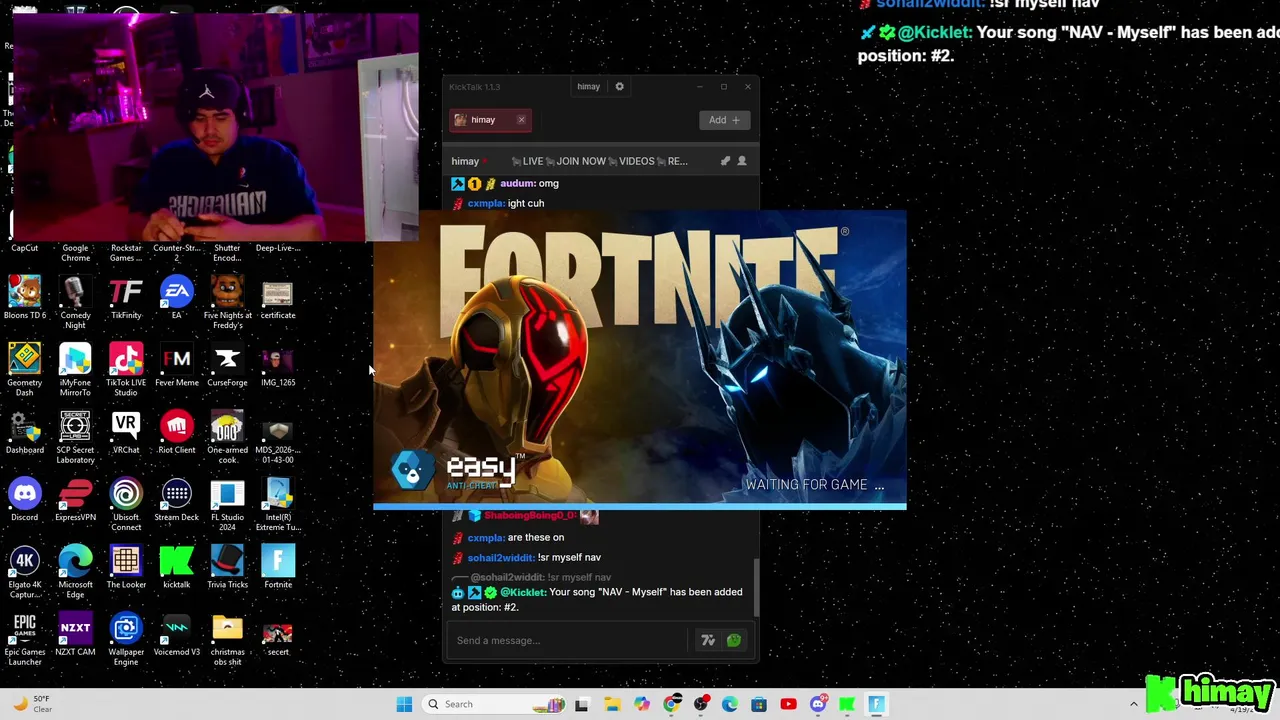Open Fortnite desktop shortcut

point(278,567)
